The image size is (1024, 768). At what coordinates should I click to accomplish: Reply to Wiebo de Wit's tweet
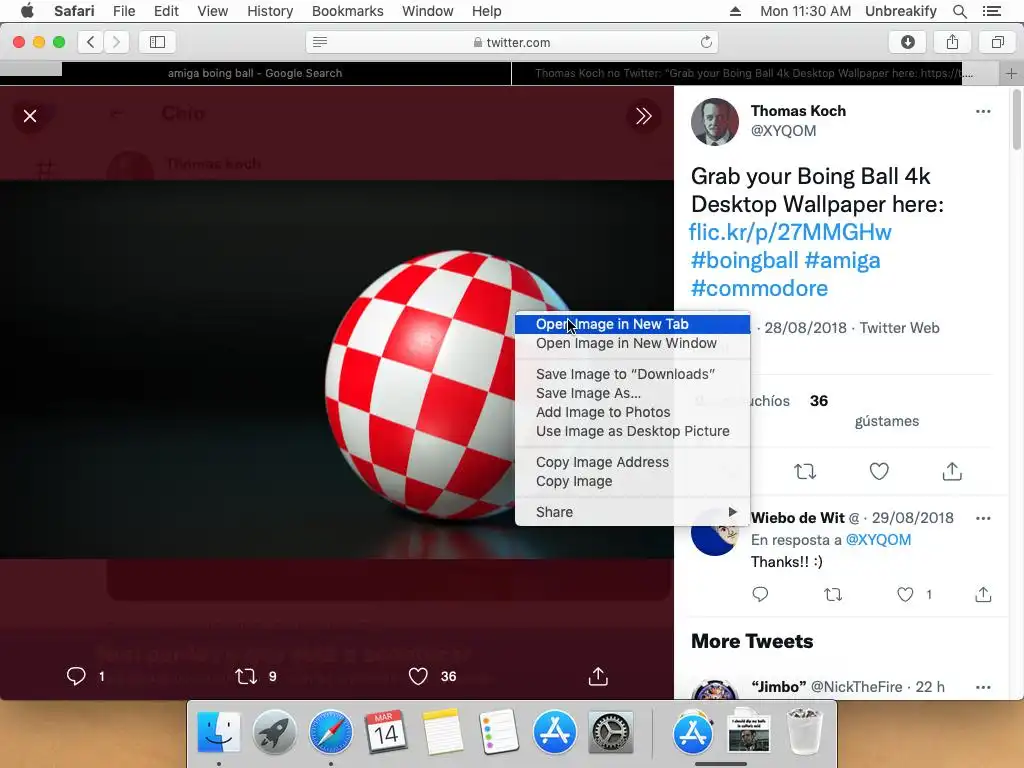[760, 594]
